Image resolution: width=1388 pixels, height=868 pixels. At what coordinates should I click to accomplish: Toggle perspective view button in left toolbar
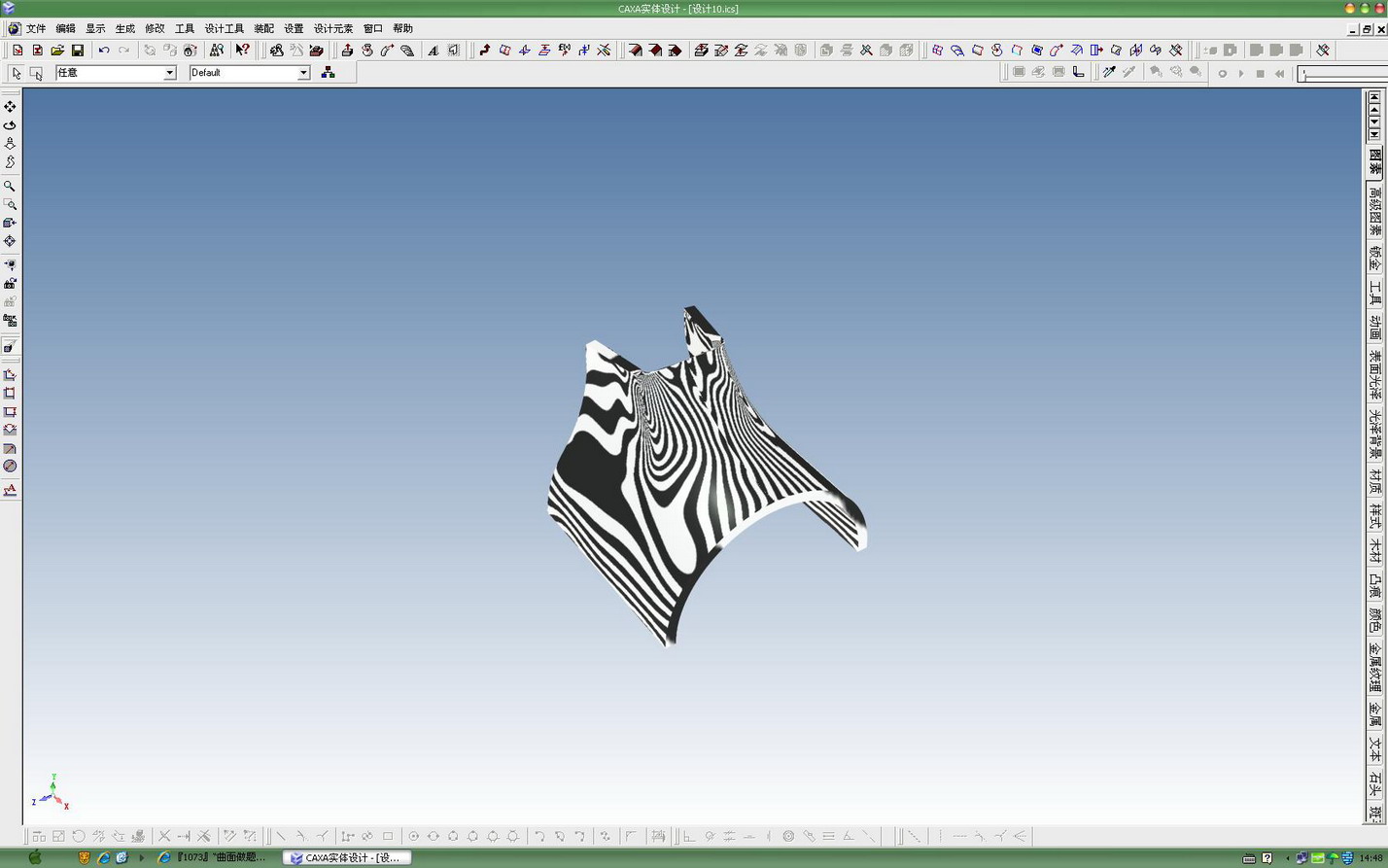10,347
